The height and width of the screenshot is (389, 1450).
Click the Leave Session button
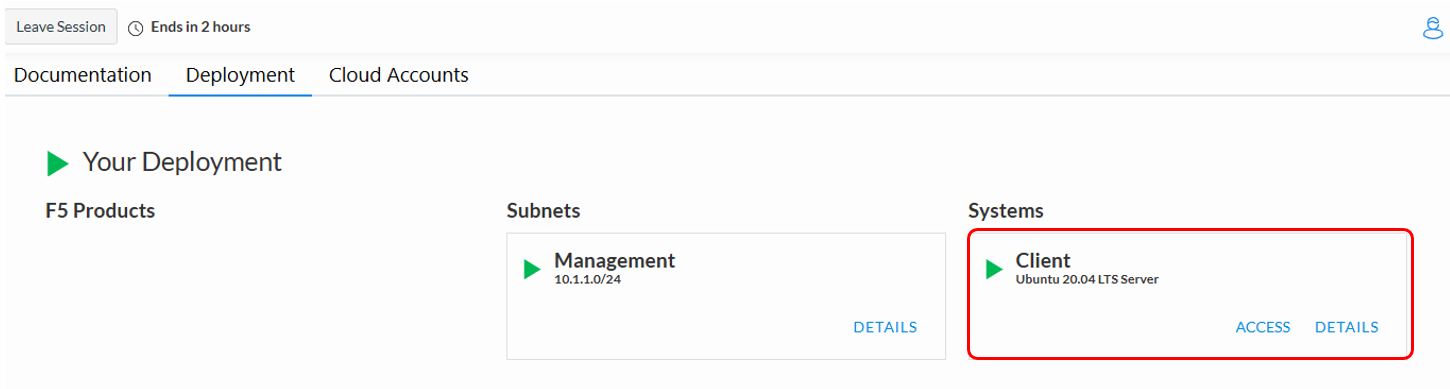[61, 27]
